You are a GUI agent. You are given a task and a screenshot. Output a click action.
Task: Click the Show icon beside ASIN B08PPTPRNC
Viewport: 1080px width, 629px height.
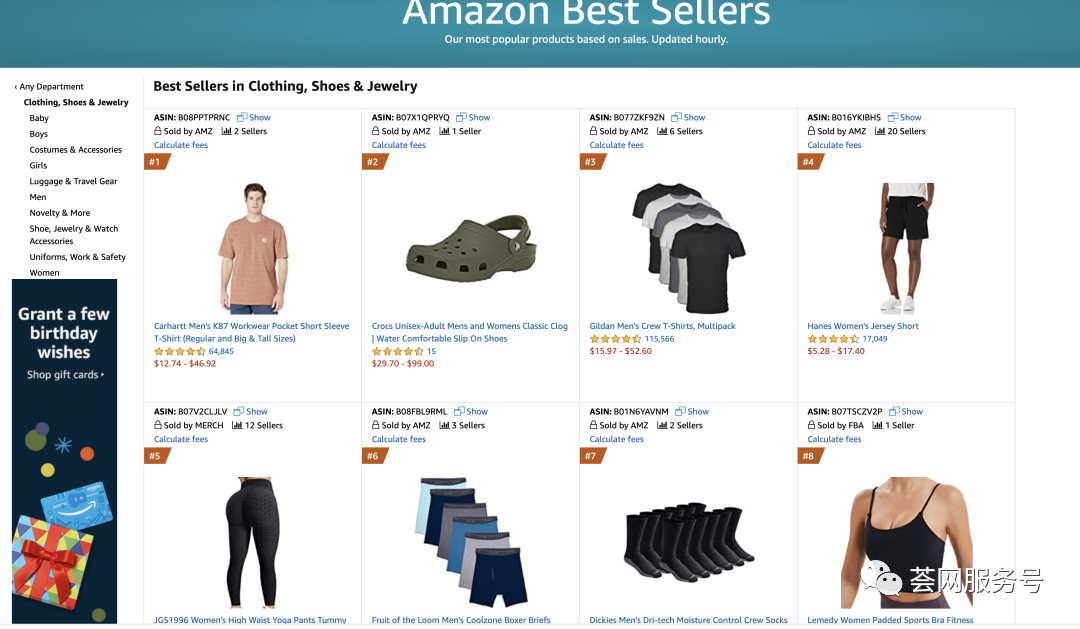[242, 117]
